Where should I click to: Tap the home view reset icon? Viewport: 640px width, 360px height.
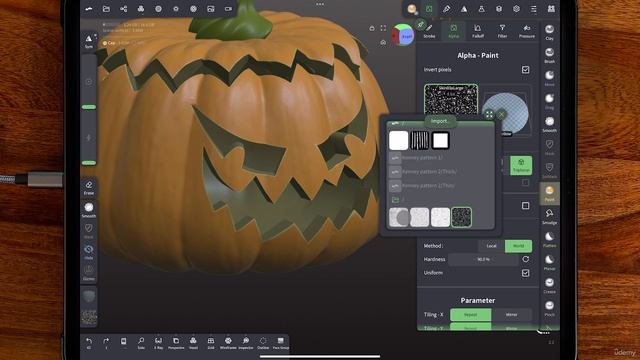(x=383, y=42)
